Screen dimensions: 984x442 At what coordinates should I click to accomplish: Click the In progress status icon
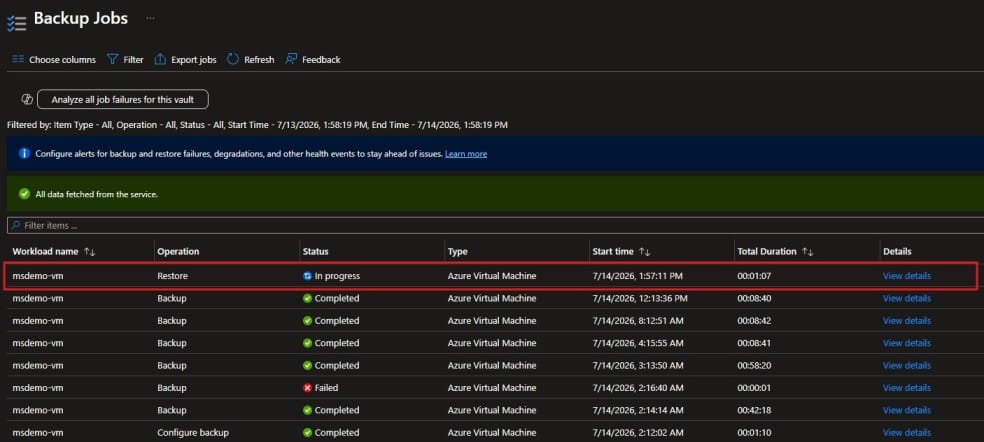tap(308, 276)
